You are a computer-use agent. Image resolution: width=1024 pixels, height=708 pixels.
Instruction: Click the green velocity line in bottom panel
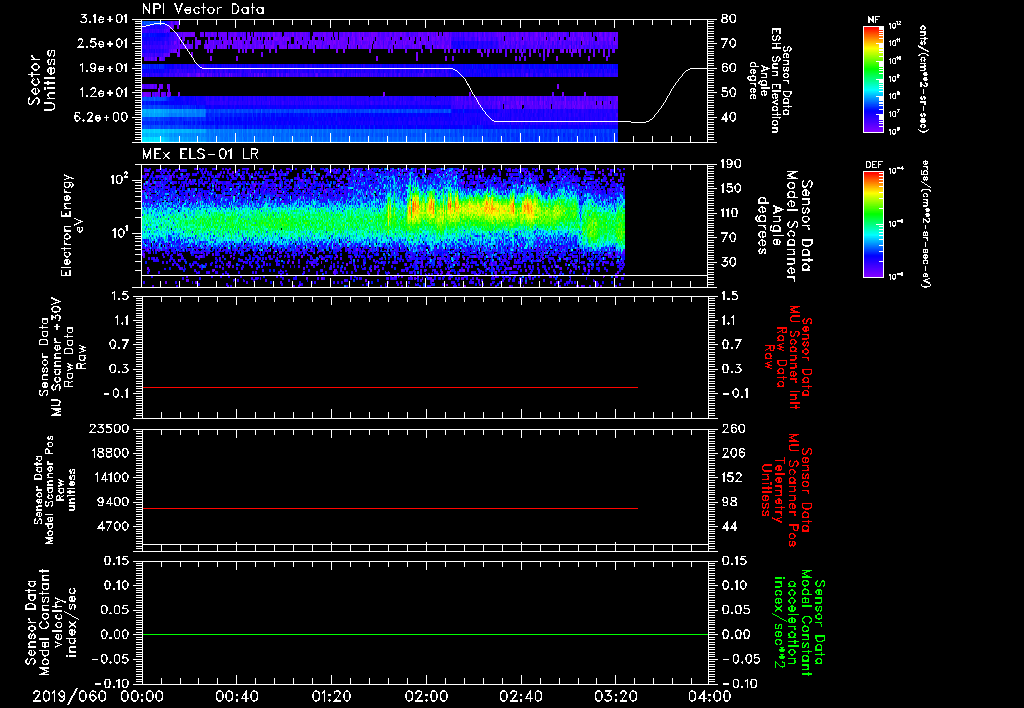425,635
